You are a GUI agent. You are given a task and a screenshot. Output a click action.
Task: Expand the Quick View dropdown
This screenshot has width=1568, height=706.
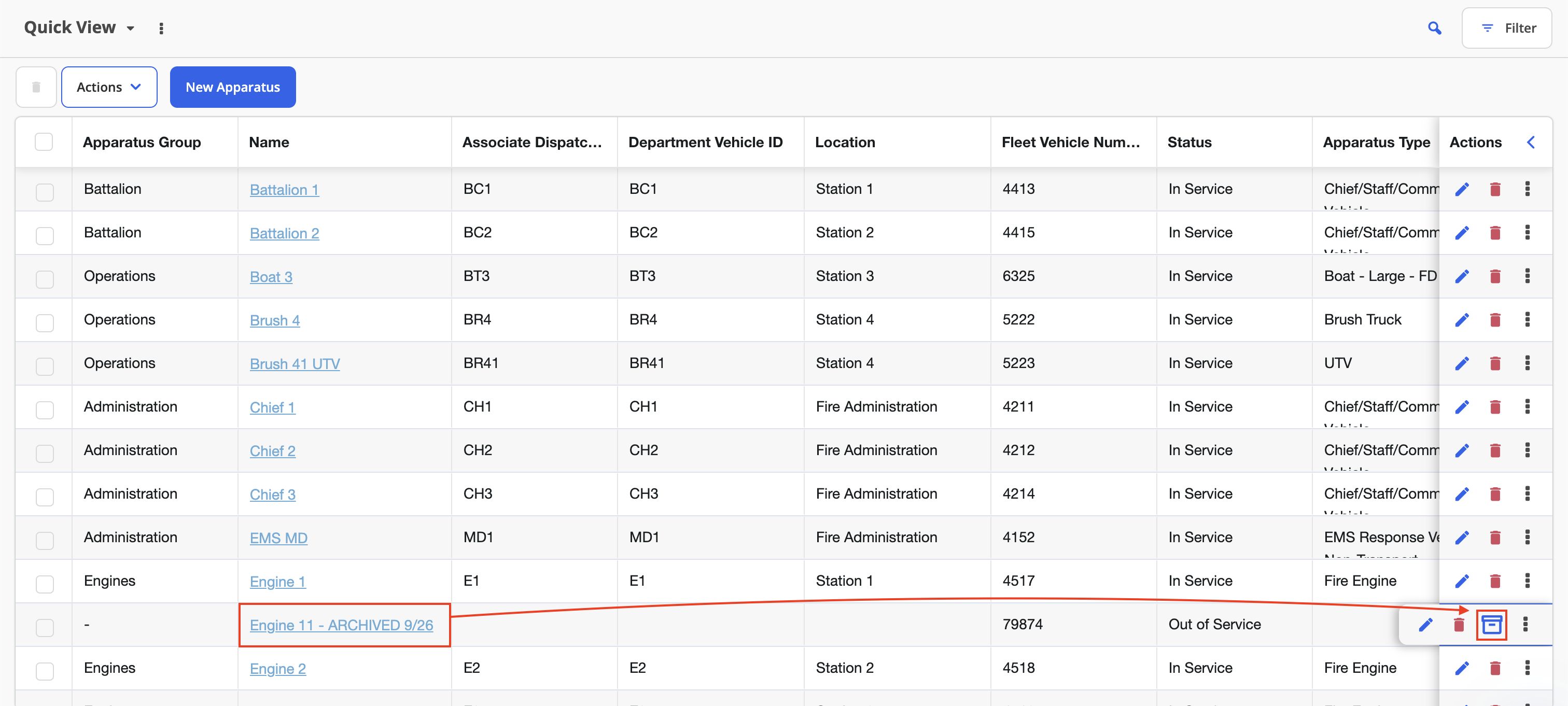coord(130,29)
